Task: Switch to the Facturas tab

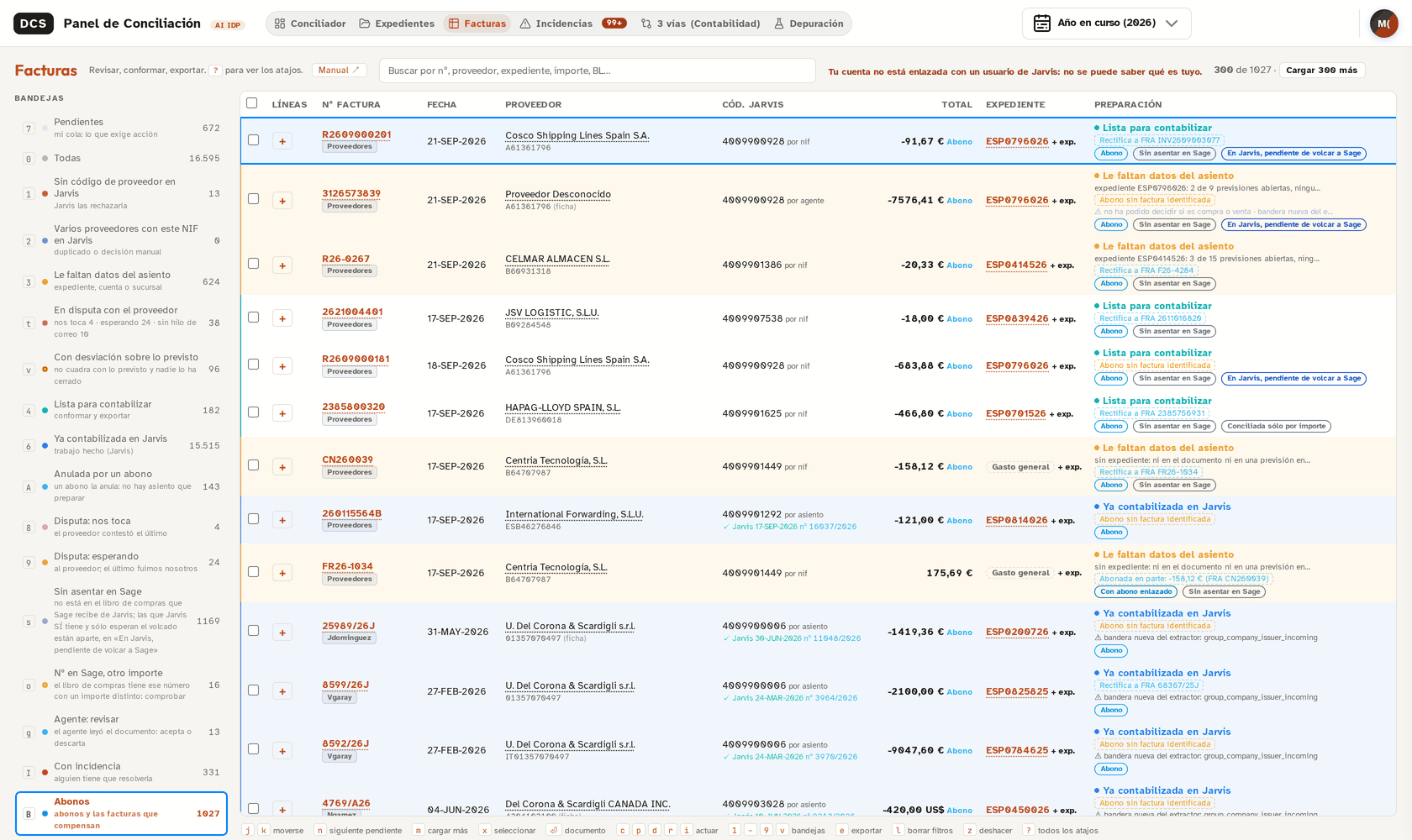Action: click(x=477, y=24)
